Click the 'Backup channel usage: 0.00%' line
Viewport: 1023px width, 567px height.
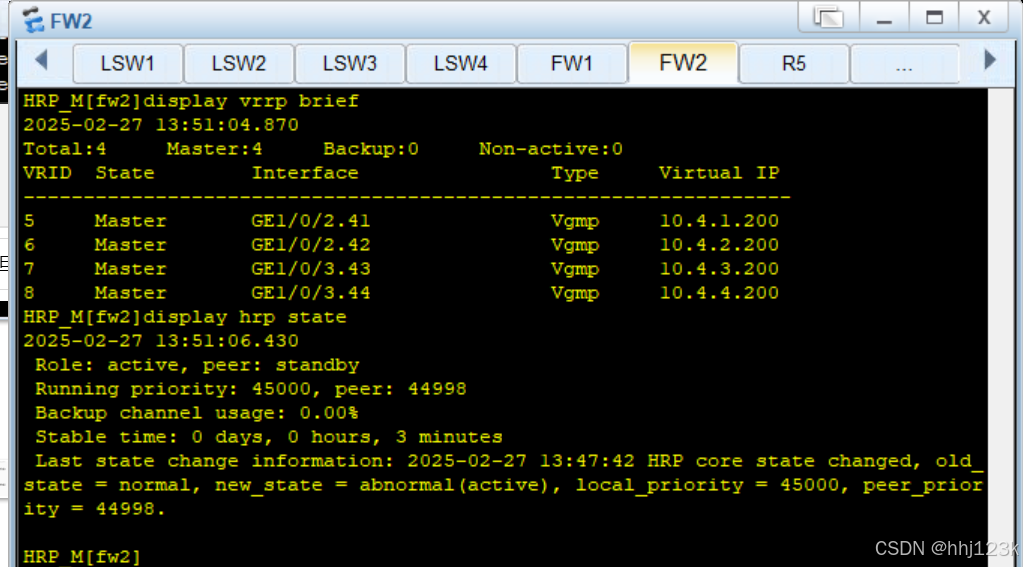pos(196,413)
